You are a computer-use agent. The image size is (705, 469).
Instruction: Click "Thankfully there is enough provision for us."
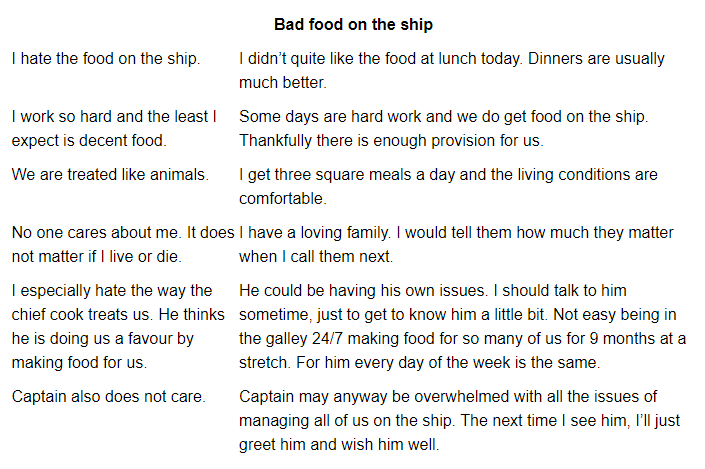tap(398, 141)
